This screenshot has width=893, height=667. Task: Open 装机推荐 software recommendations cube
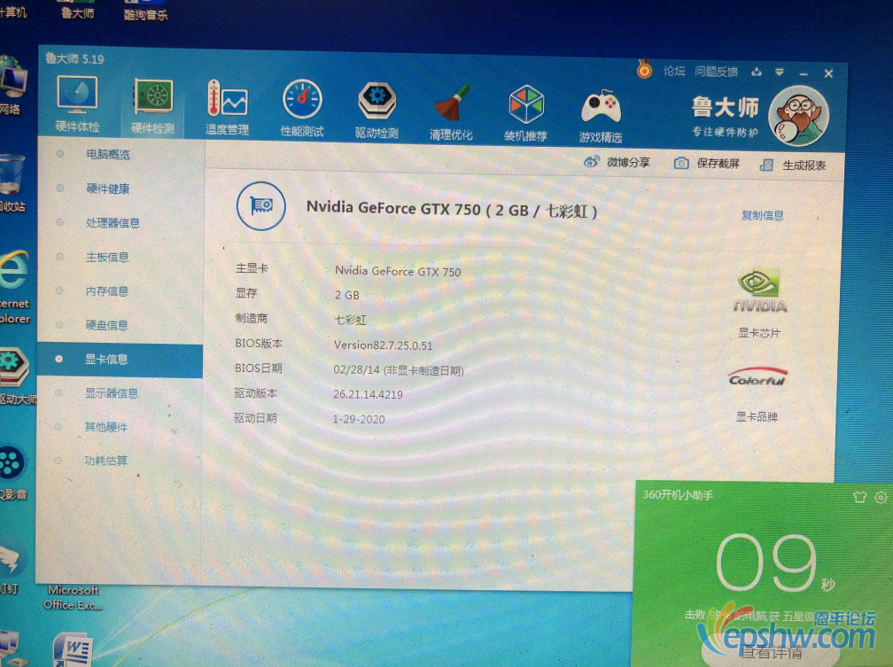point(526,113)
